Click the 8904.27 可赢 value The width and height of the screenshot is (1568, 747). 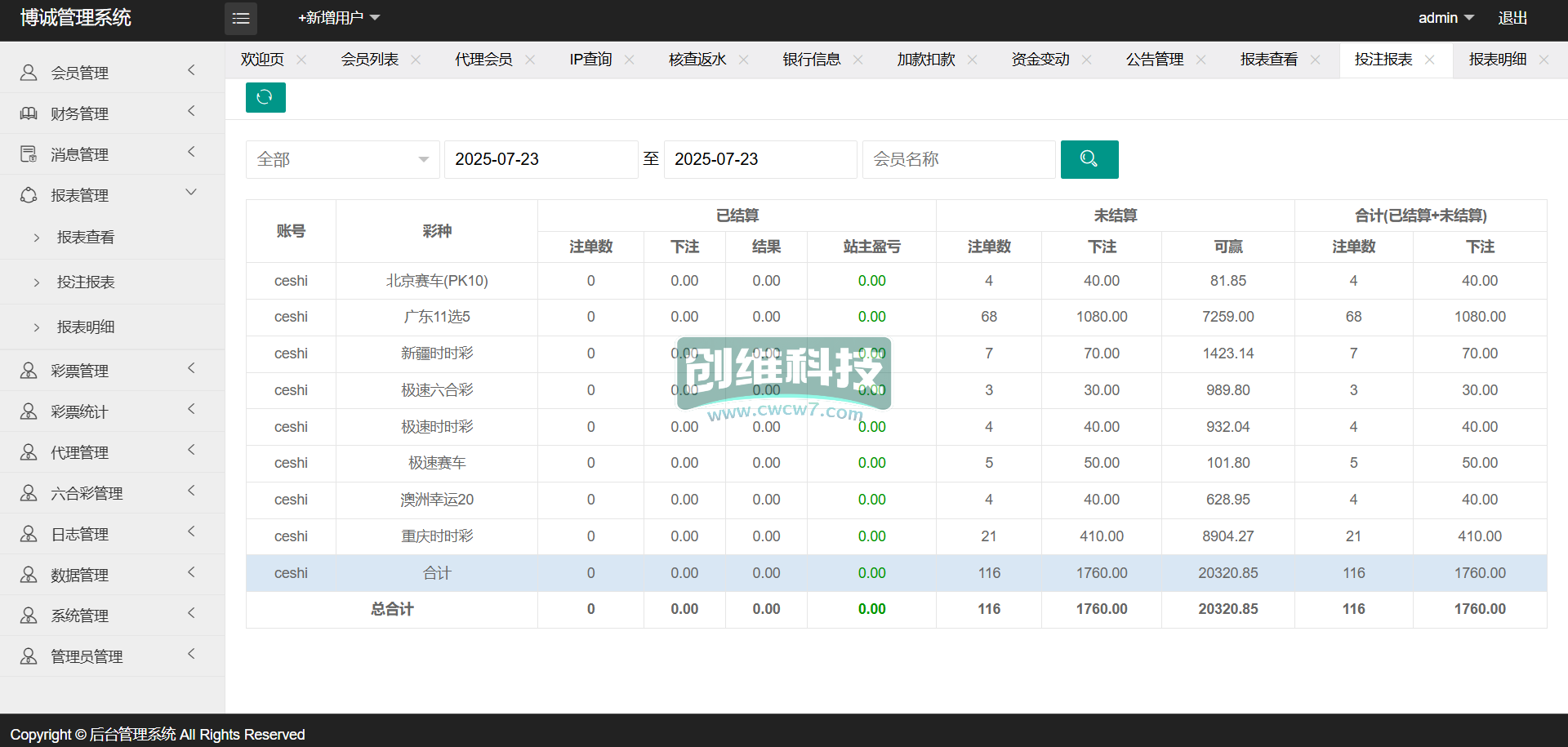(x=1228, y=536)
